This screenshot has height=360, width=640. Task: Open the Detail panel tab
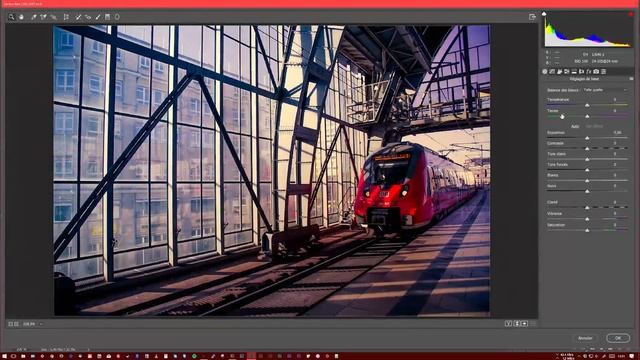coord(560,71)
